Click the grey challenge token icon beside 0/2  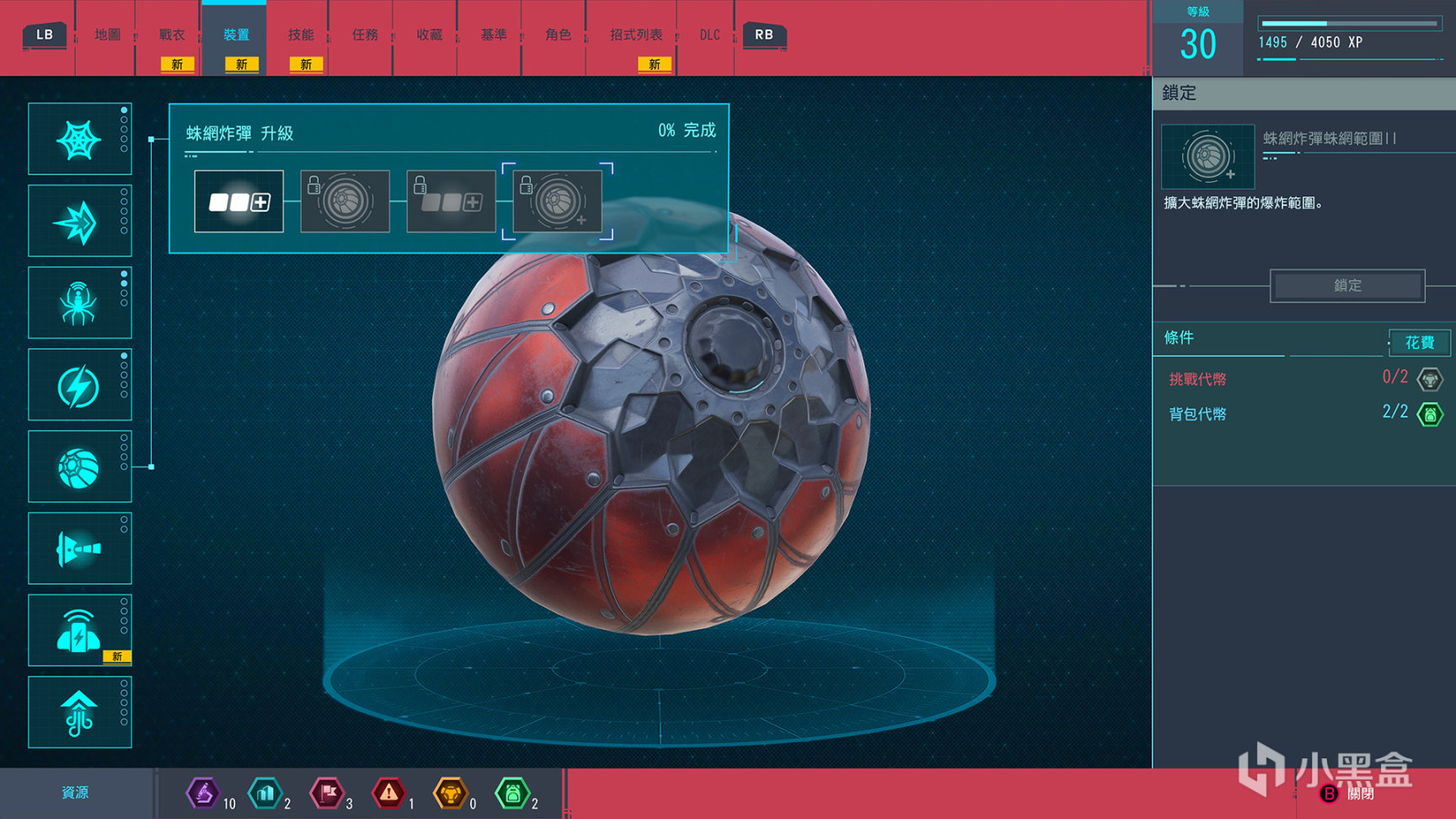pyautogui.click(x=1430, y=379)
